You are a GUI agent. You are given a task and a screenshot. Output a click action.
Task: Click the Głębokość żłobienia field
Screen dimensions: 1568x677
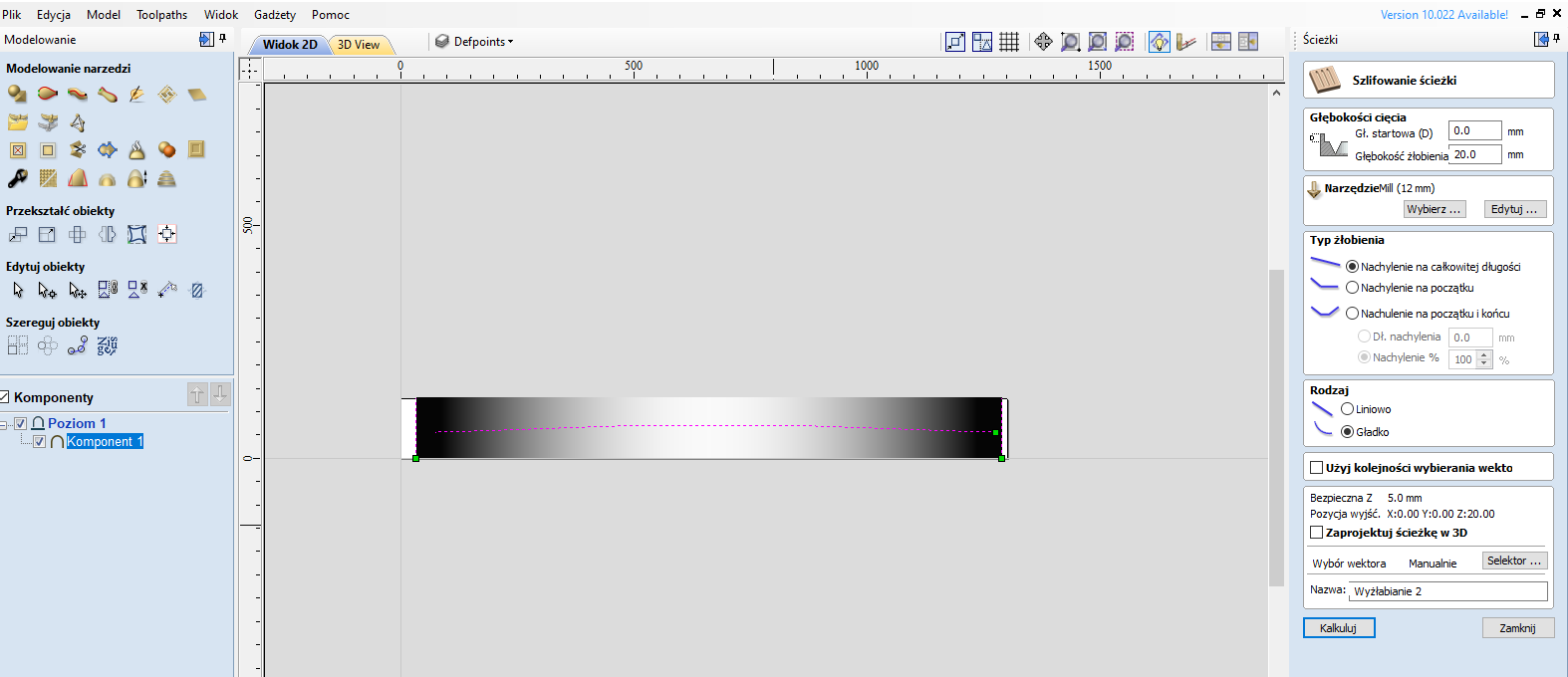(x=1474, y=154)
